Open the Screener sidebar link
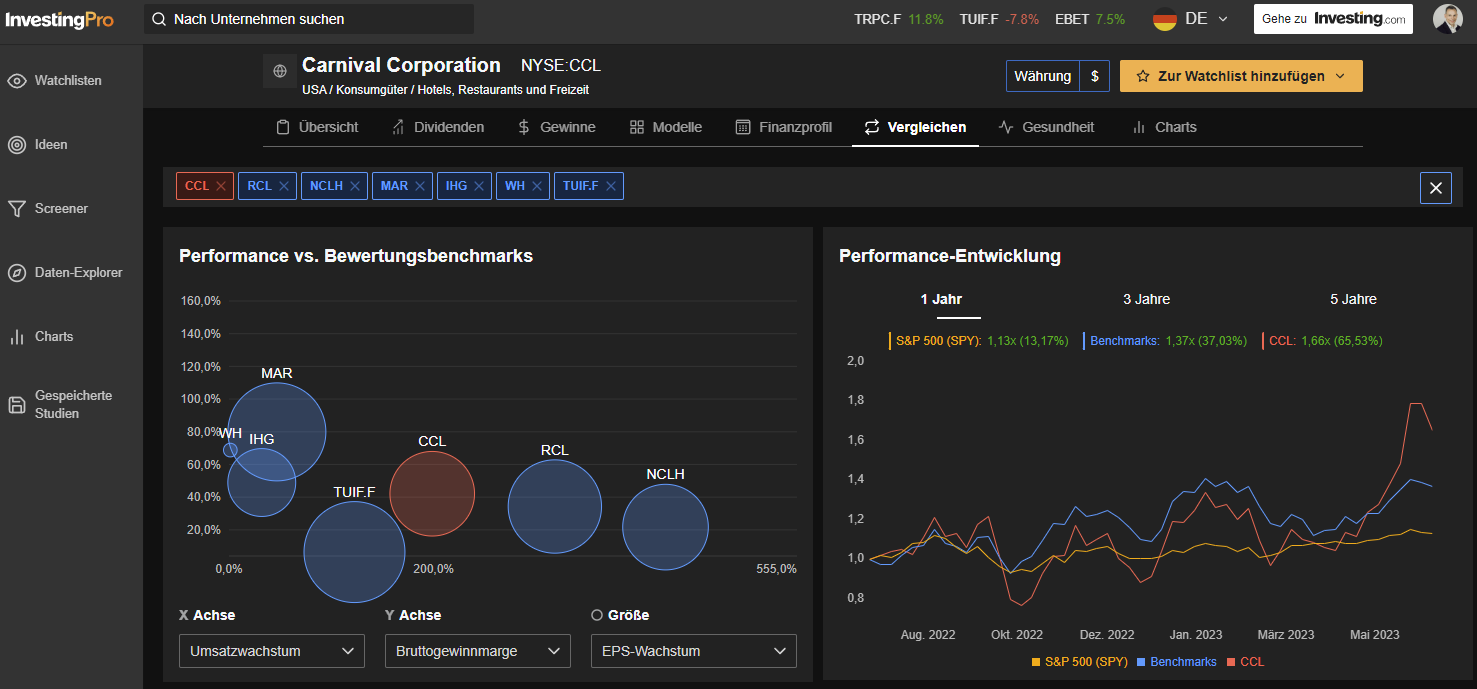This screenshot has height=689, width=1477. coord(61,209)
